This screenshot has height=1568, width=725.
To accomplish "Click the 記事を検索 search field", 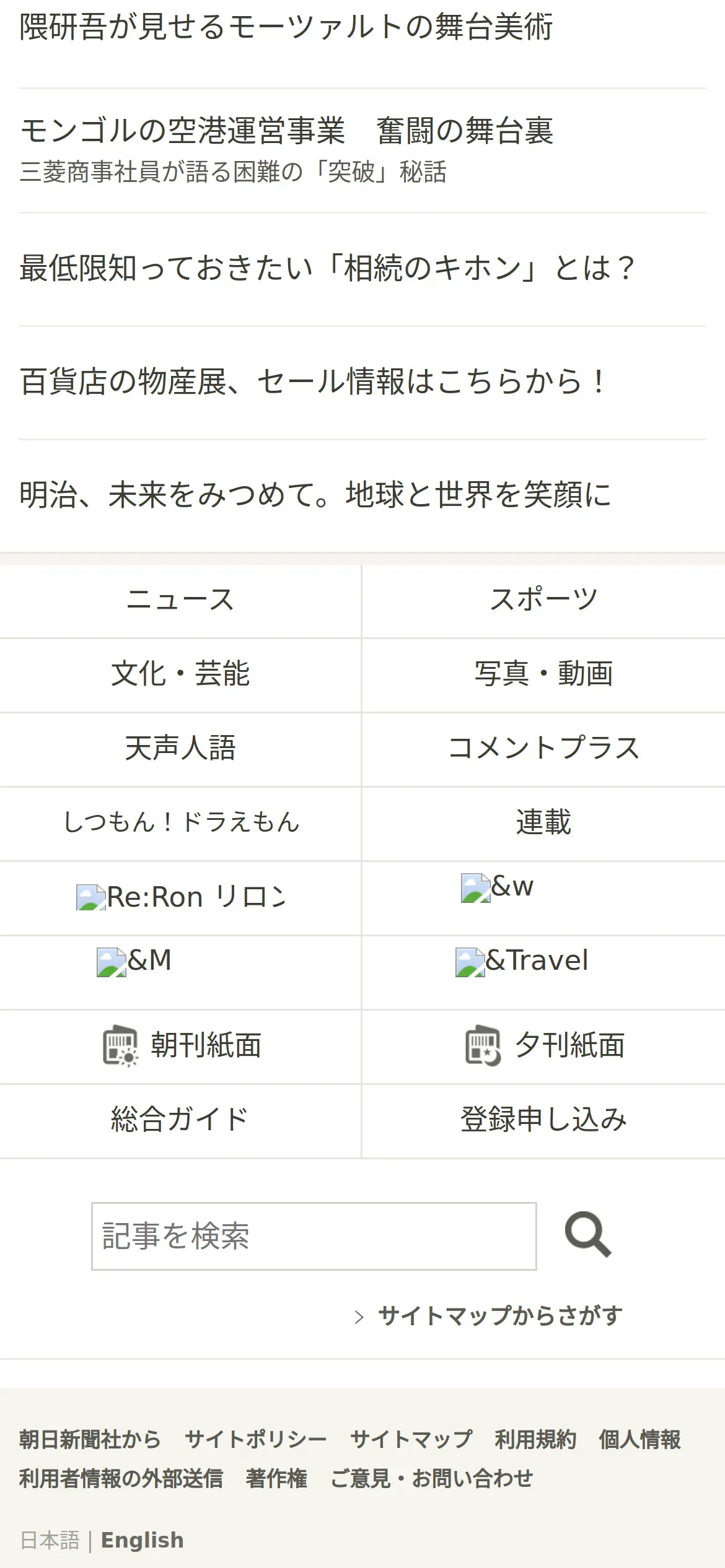I will pyautogui.click(x=314, y=1236).
